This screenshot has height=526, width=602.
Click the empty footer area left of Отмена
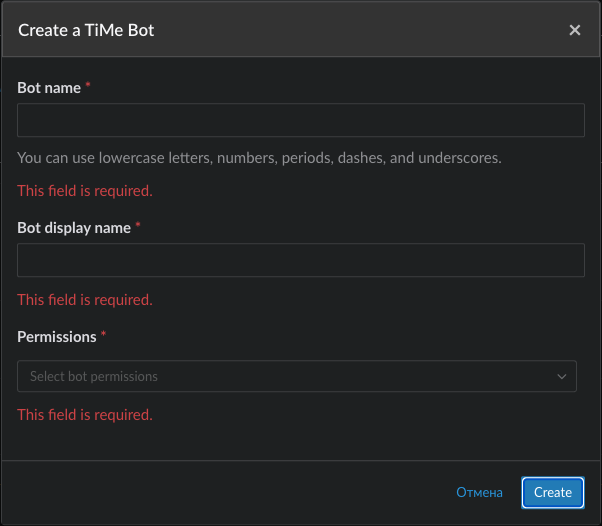pyautogui.click(x=227, y=492)
